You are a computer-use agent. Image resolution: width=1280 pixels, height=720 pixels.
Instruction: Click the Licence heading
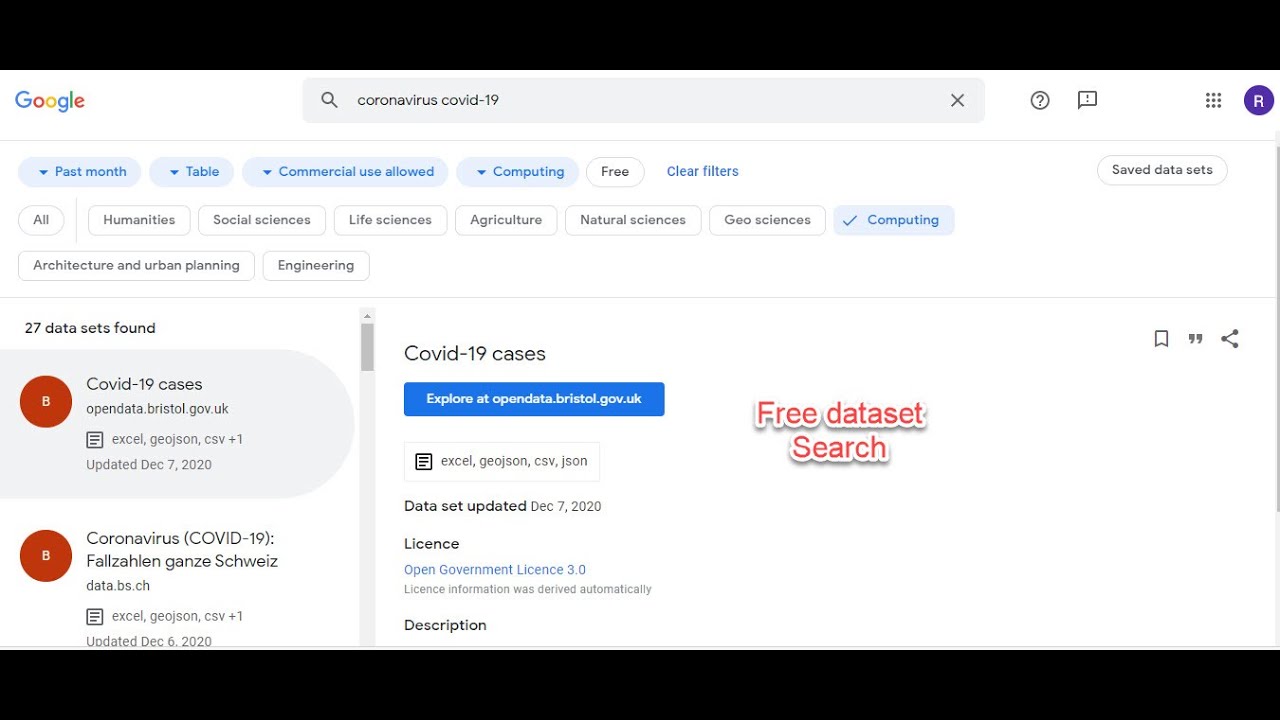[x=432, y=544]
